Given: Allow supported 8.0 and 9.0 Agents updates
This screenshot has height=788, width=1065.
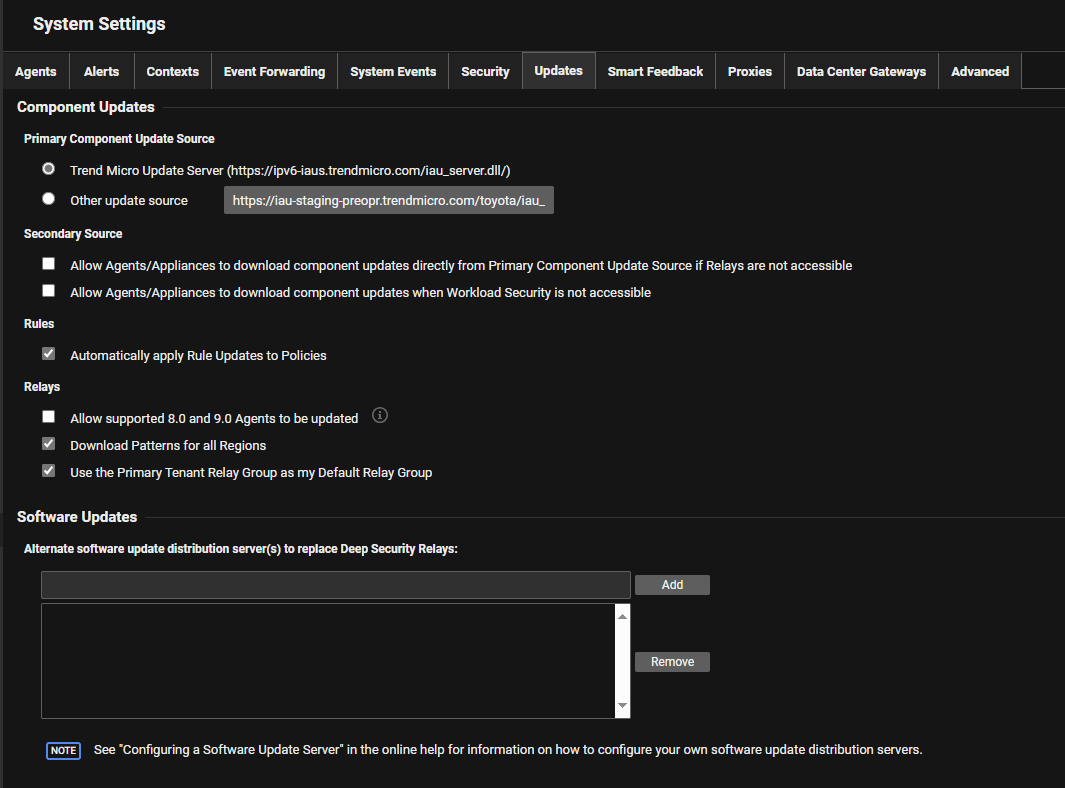Looking at the screenshot, I should (48, 416).
